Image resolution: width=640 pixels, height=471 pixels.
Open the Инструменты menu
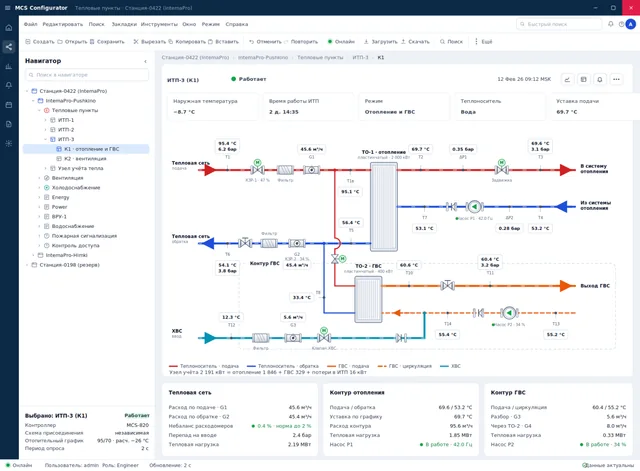(x=159, y=24)
